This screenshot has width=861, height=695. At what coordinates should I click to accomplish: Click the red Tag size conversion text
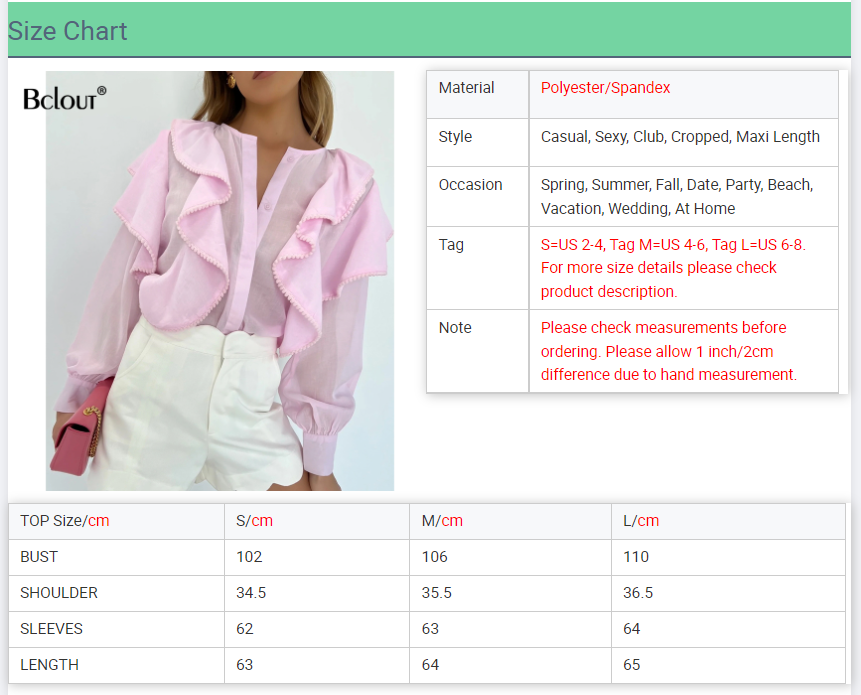pos(672,268)
